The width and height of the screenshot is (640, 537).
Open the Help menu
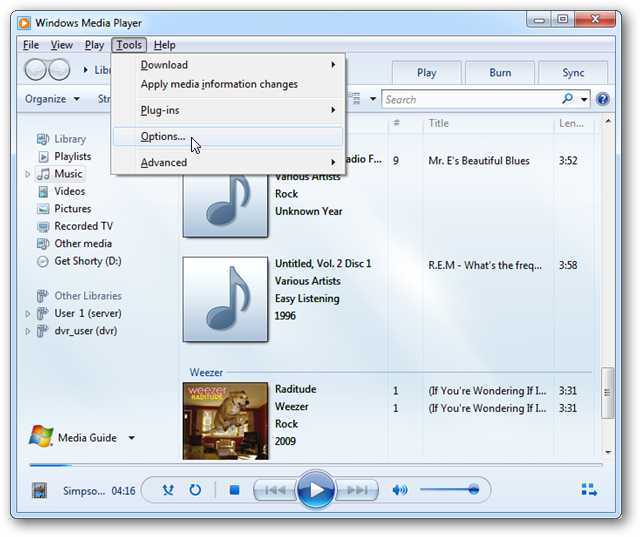point(164,45)
